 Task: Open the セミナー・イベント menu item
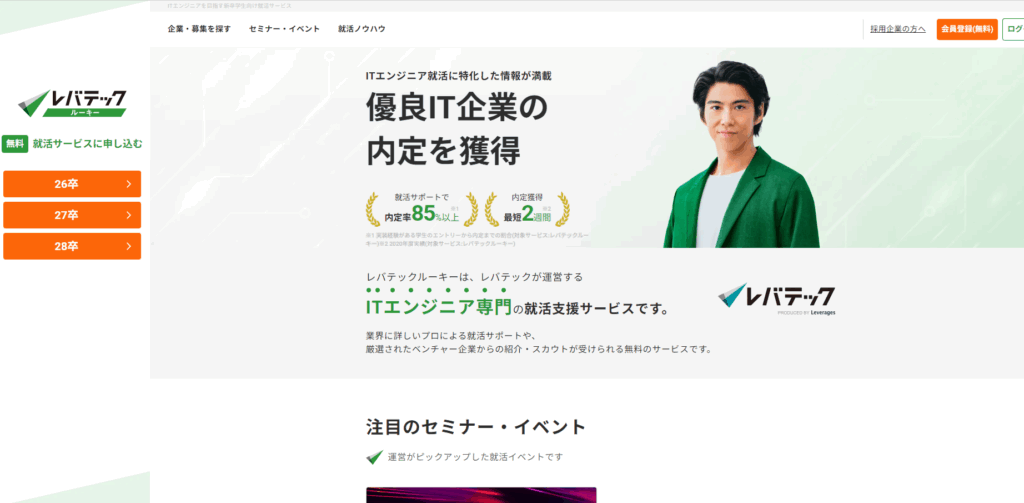pos(284,29)
